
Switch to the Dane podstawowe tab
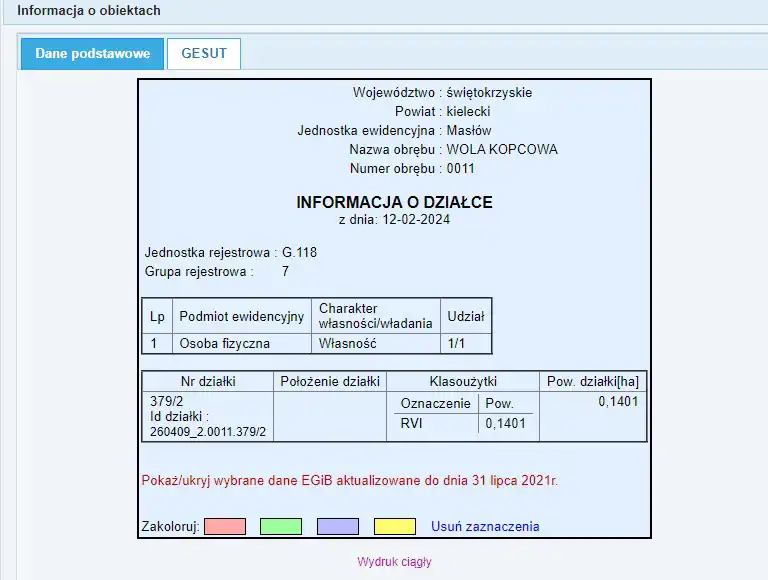pos(92,54)
